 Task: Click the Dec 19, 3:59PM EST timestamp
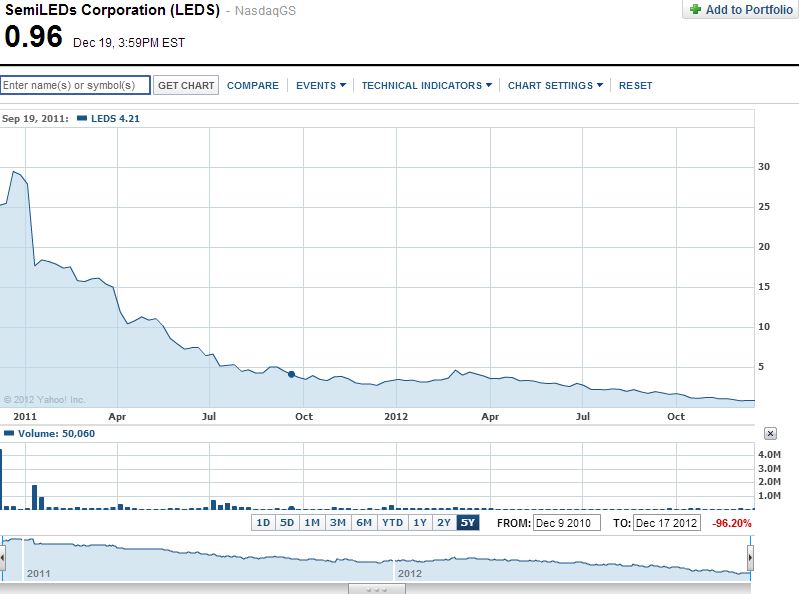pyautogui.click(x=129, y=43)
